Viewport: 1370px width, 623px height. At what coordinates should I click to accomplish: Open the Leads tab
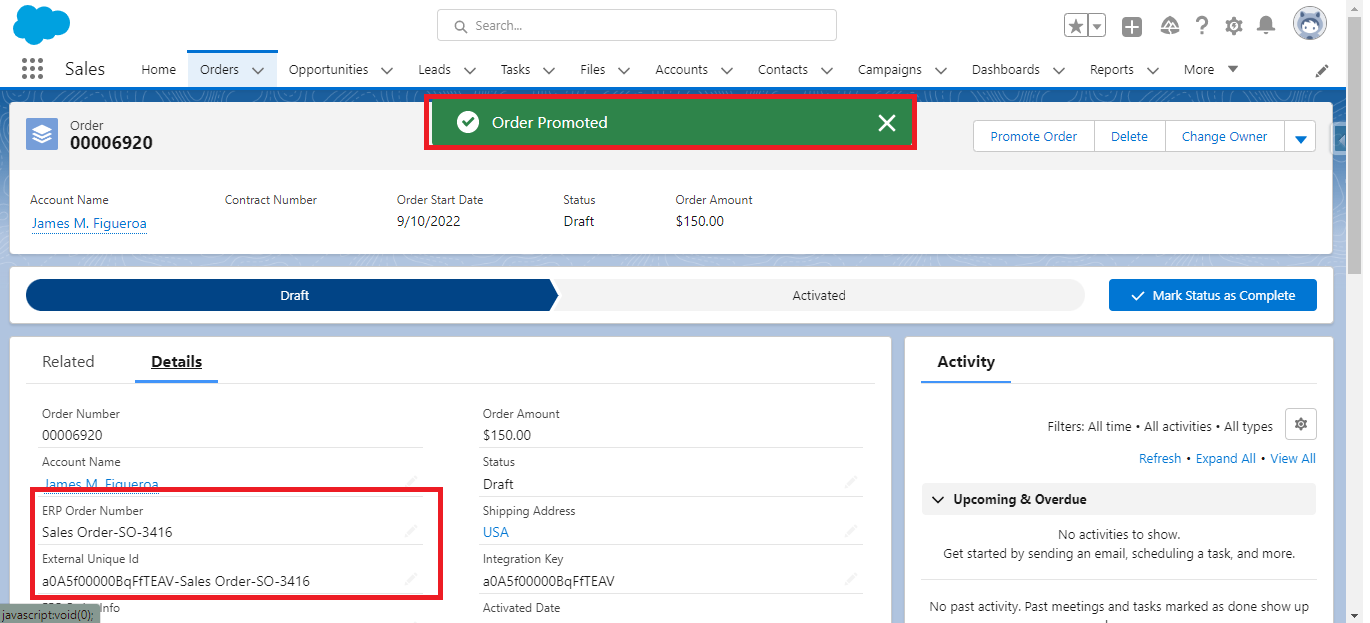(434, 69)
